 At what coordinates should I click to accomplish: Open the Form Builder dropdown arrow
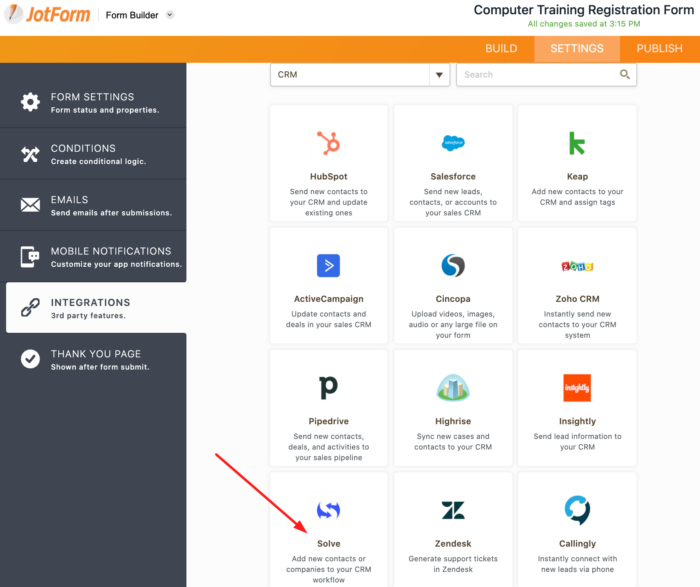tap(170, 15)
